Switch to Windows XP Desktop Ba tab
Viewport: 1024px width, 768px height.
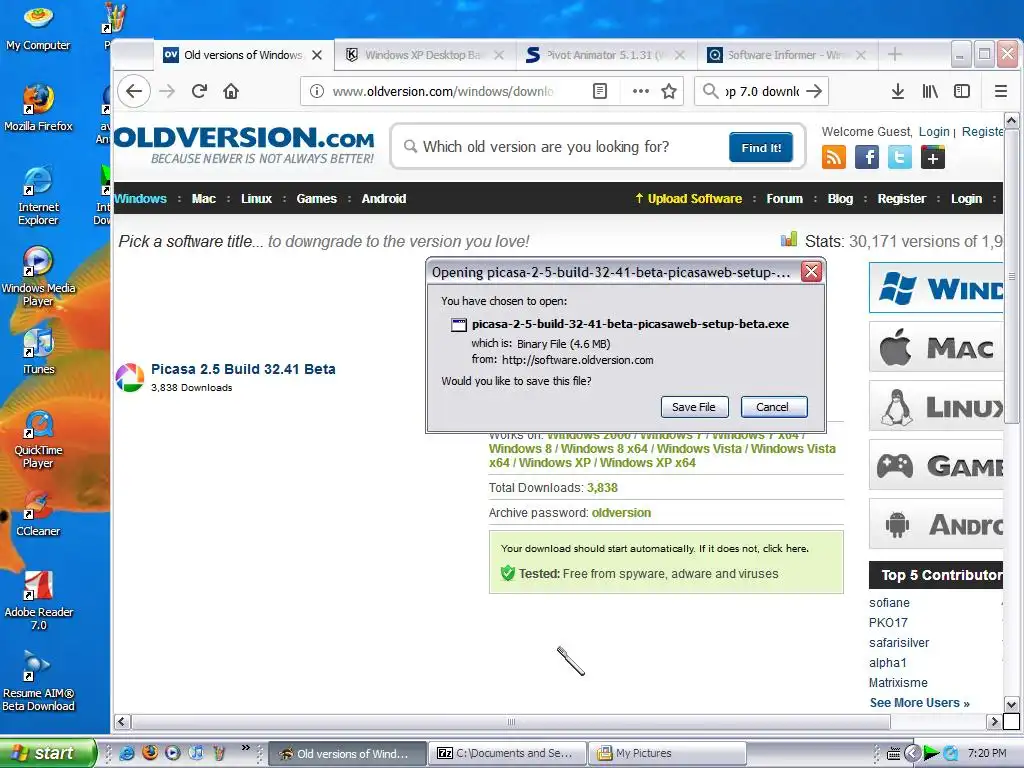tap(425, 55)
